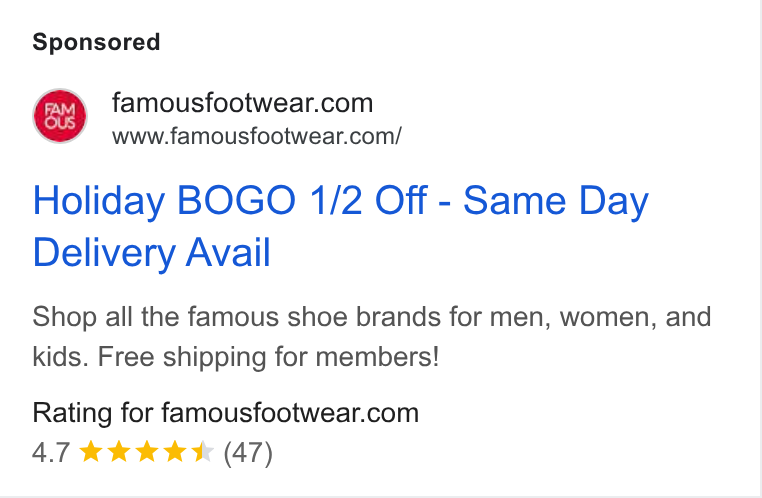Image resolution: width=762 pixels, height=498 pixels.
Task: Click the first gold rating star
Action: point(90,451)
